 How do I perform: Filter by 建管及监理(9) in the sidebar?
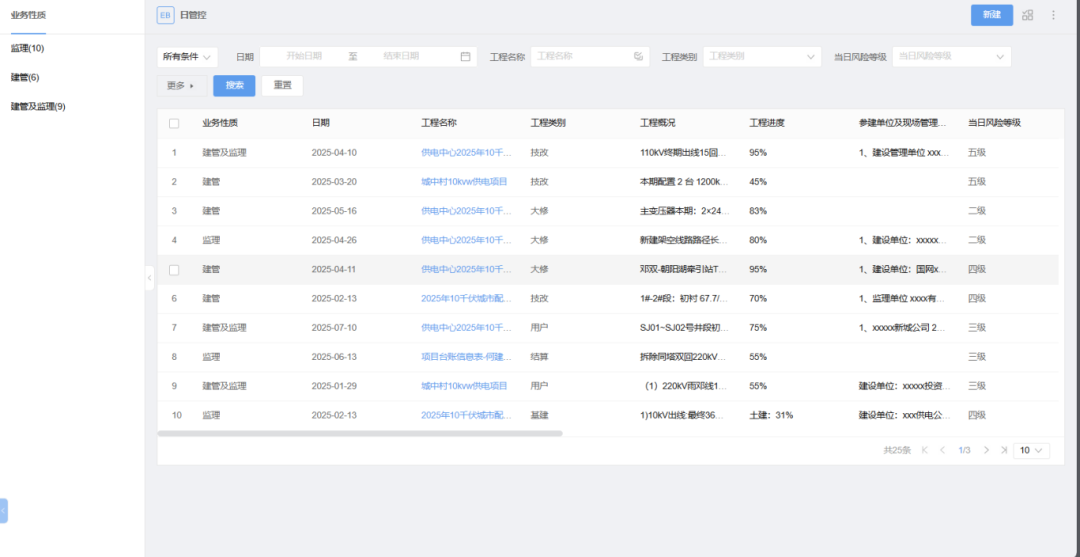tap(38, 107)
